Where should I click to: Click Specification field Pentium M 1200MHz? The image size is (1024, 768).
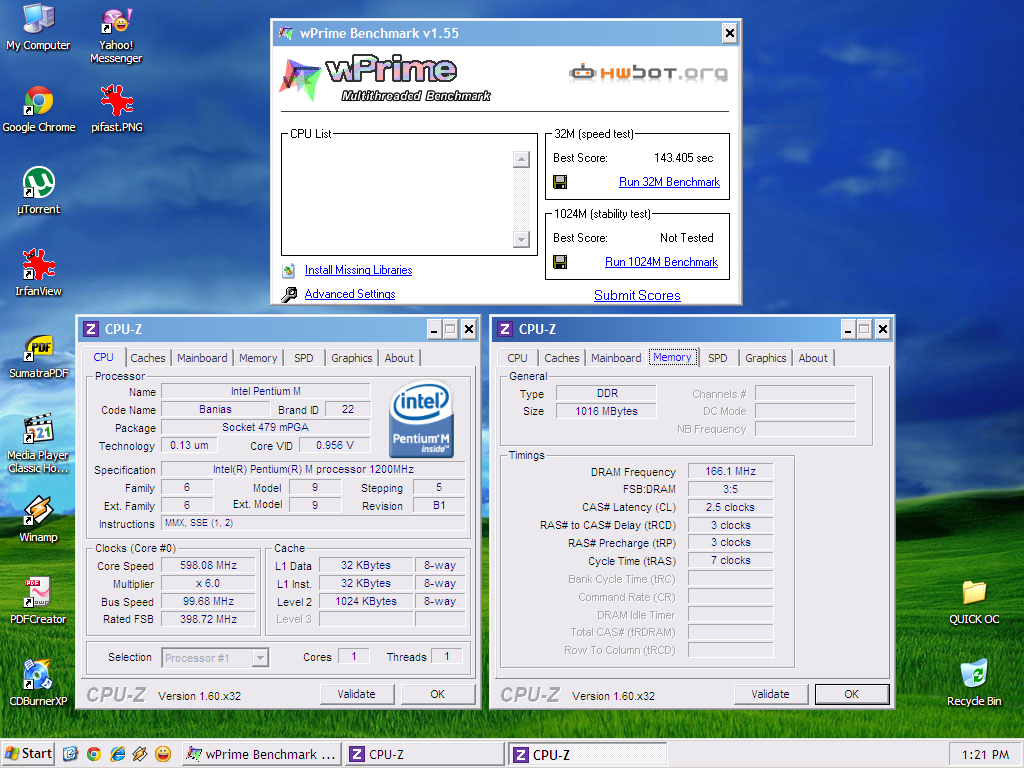pos(313,470)
